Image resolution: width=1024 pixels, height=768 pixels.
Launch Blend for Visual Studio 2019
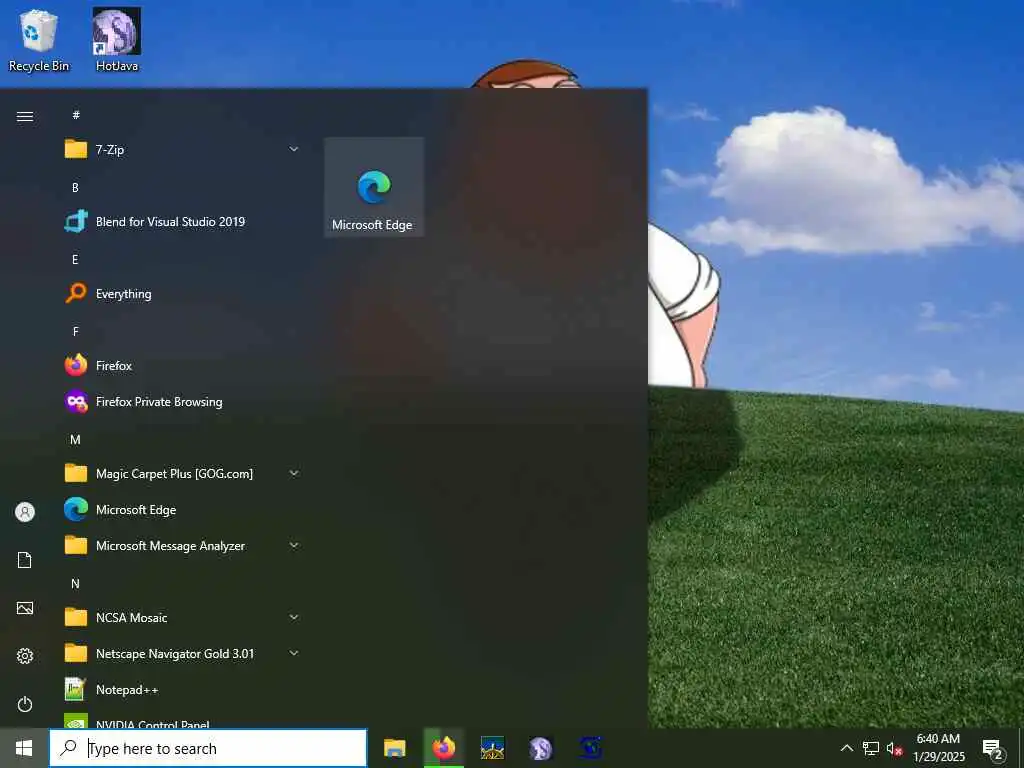click(182, 221)
